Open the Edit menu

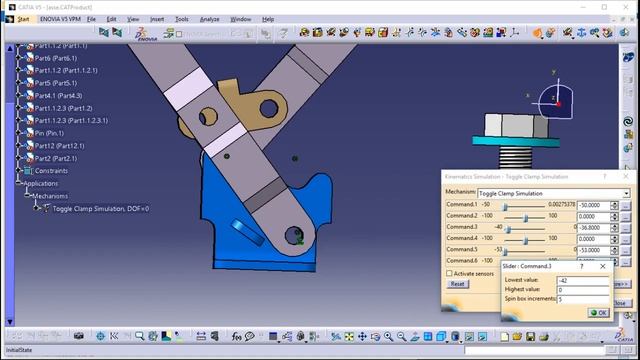coord(111,19)
